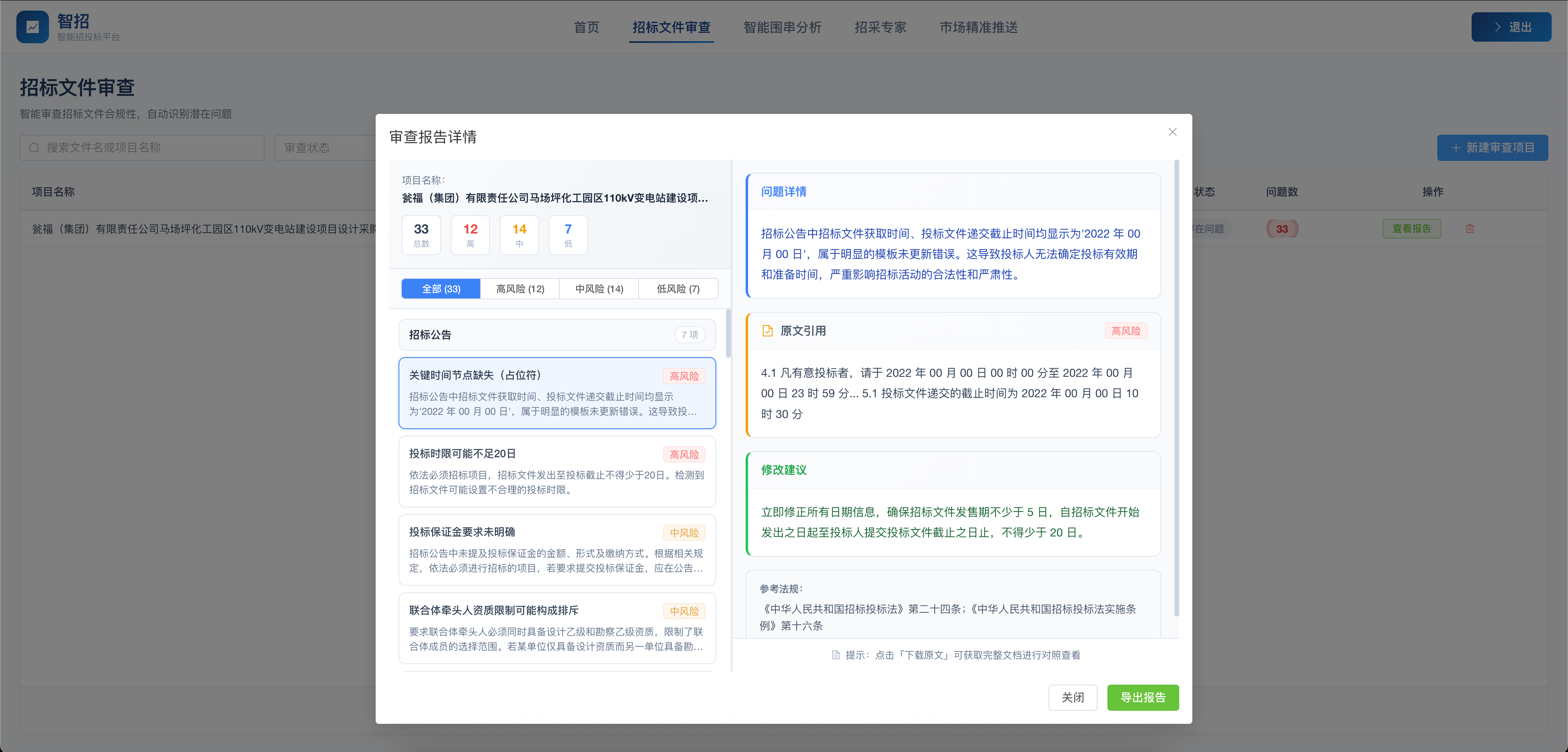Click the 7 低 stat card
This screenshot has width=1568, height=752.
pos(568,235)
